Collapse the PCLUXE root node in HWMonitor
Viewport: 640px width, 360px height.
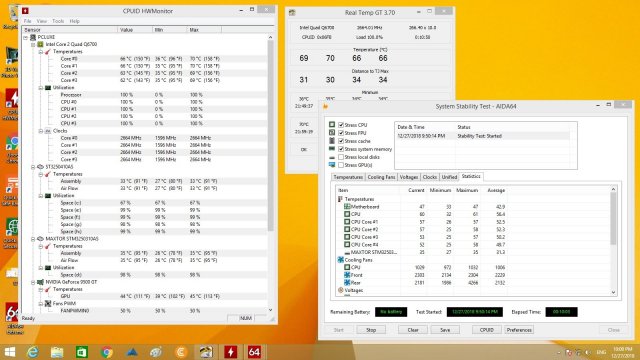[x=26, y=37]
